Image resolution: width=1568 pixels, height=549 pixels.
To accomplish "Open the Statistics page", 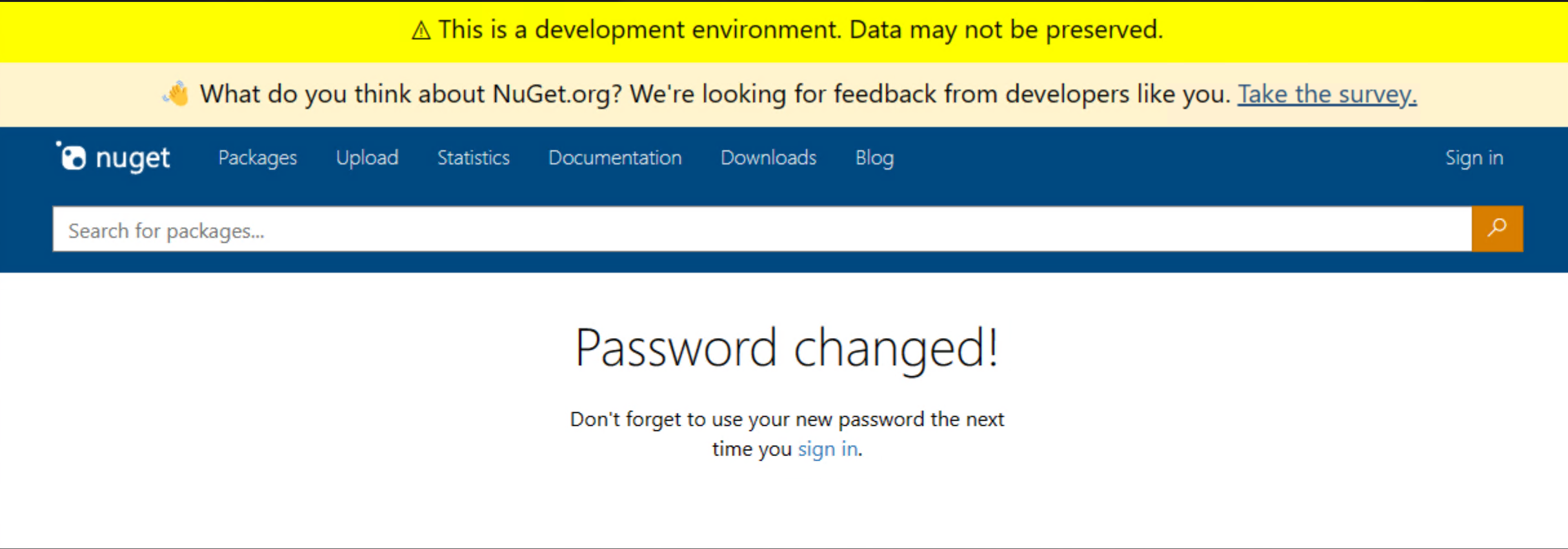I will tap(473, 157).
